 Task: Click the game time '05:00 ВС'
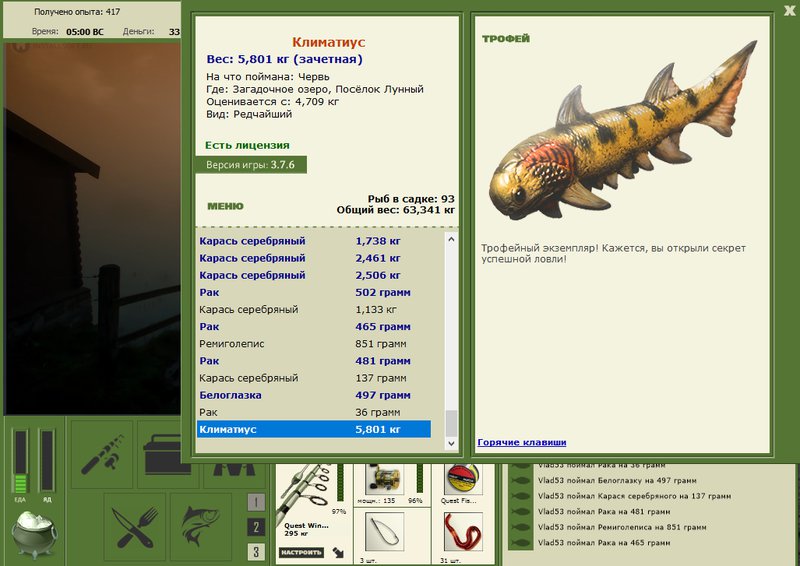pos(85,32)
